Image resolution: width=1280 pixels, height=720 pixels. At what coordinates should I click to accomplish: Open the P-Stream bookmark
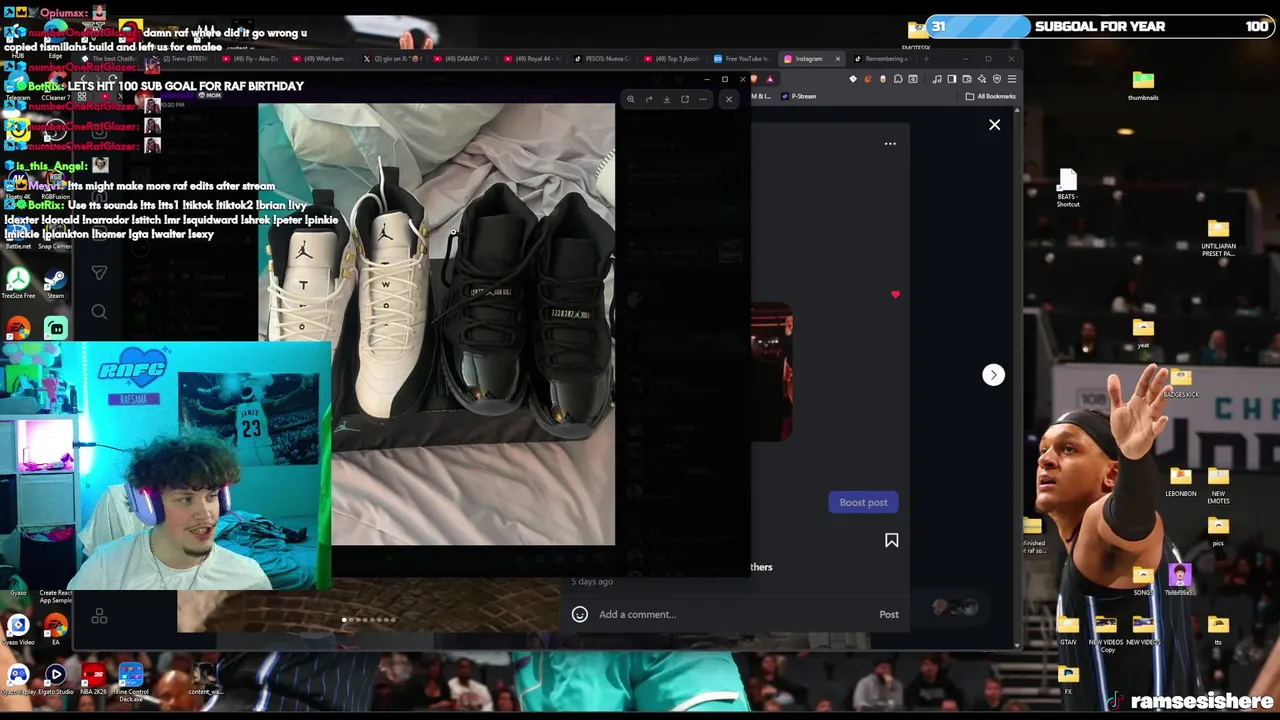coord(799,96)
